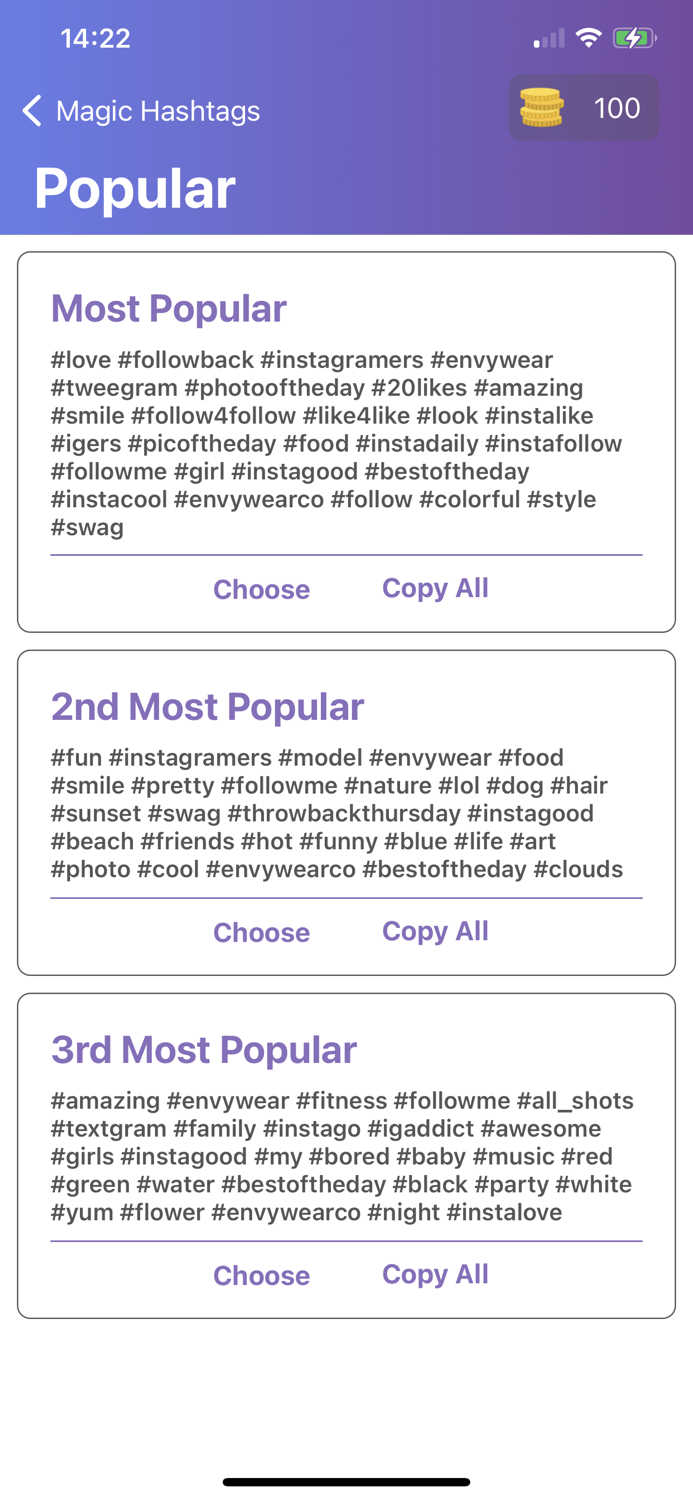
Task: Tap the Wi-Fi signal icon
Action: click(x=589, y=36)
